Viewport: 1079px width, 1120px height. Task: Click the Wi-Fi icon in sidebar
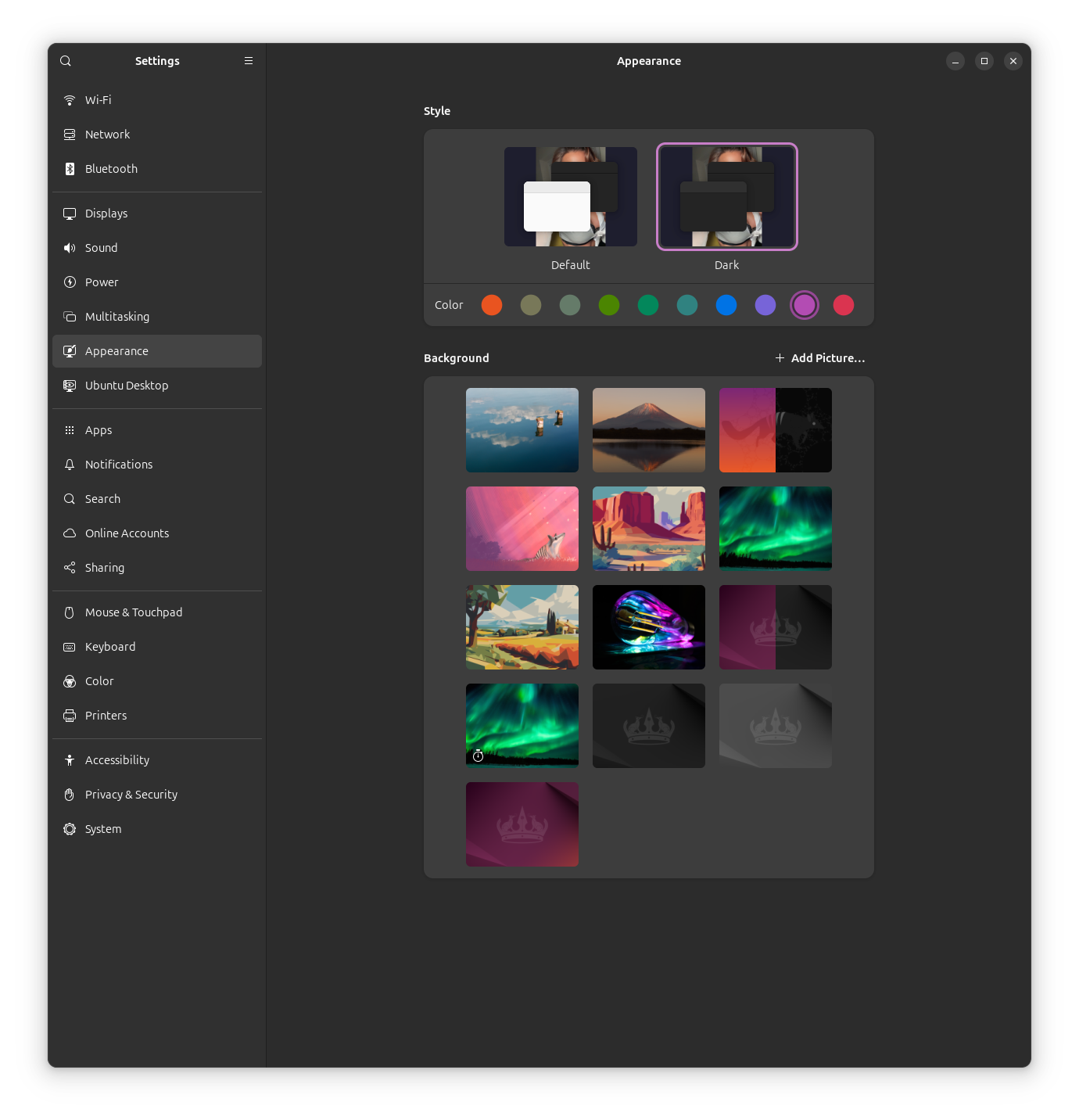tap(70, 100)
